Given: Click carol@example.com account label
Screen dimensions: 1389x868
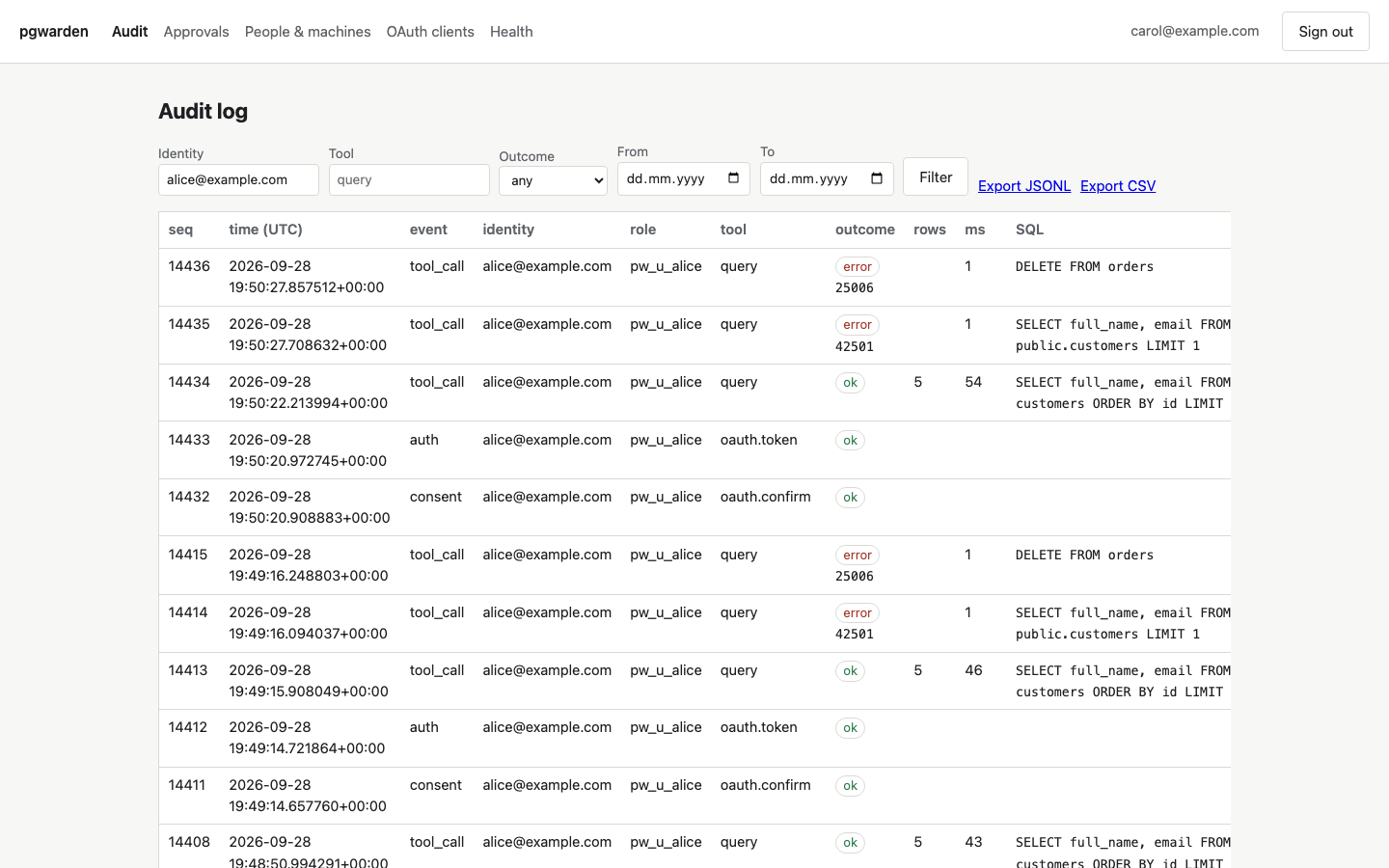Looking at the screenshot, I should [x=1194, y=31].
